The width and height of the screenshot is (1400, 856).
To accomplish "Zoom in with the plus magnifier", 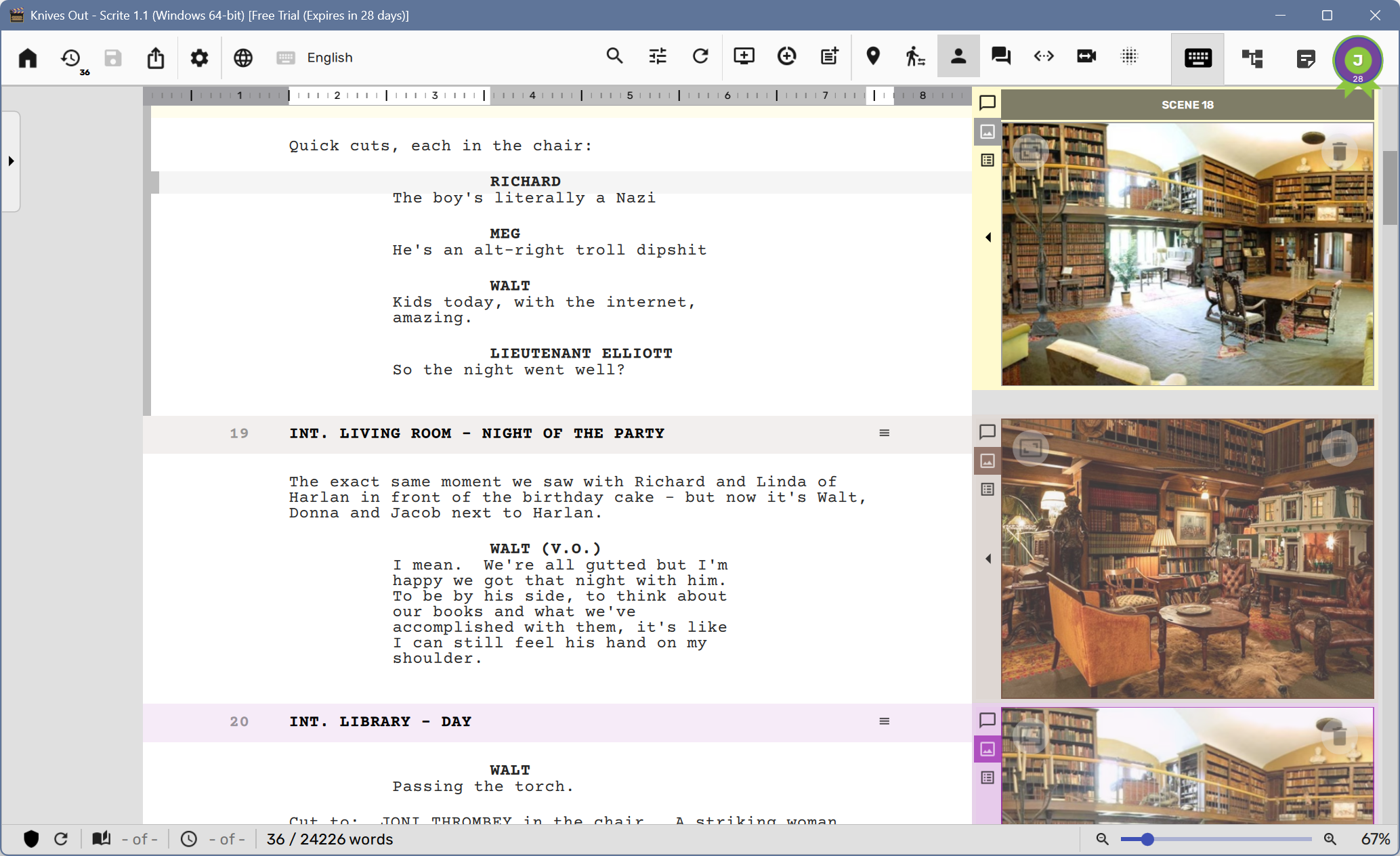I will [1330, 839].
